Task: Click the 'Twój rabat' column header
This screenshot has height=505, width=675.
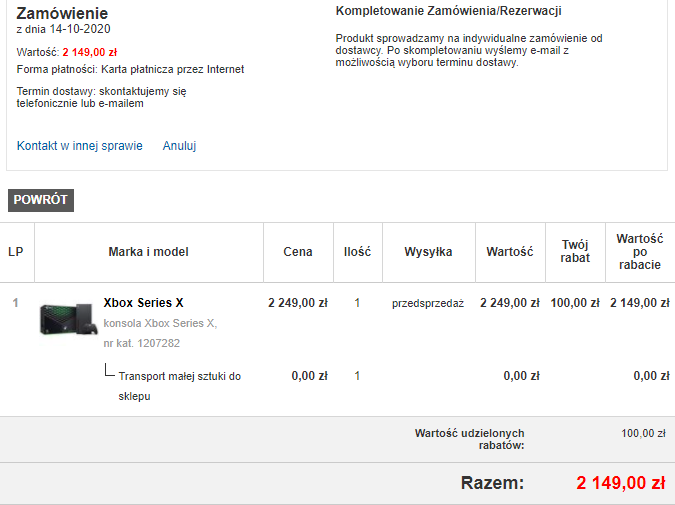Action: (x=575, y=251)
